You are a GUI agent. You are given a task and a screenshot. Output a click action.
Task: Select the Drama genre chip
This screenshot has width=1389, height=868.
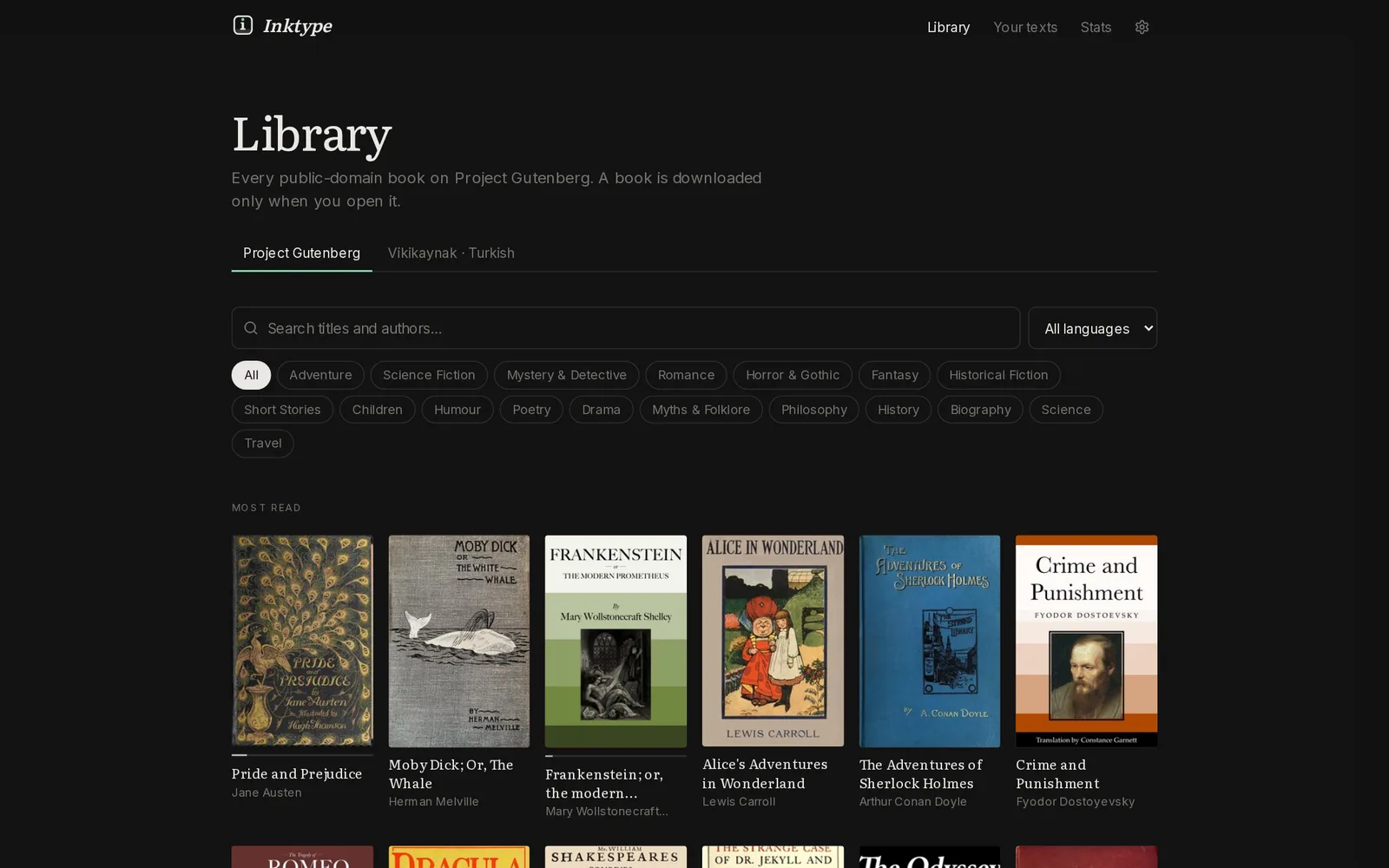[601, 410]
